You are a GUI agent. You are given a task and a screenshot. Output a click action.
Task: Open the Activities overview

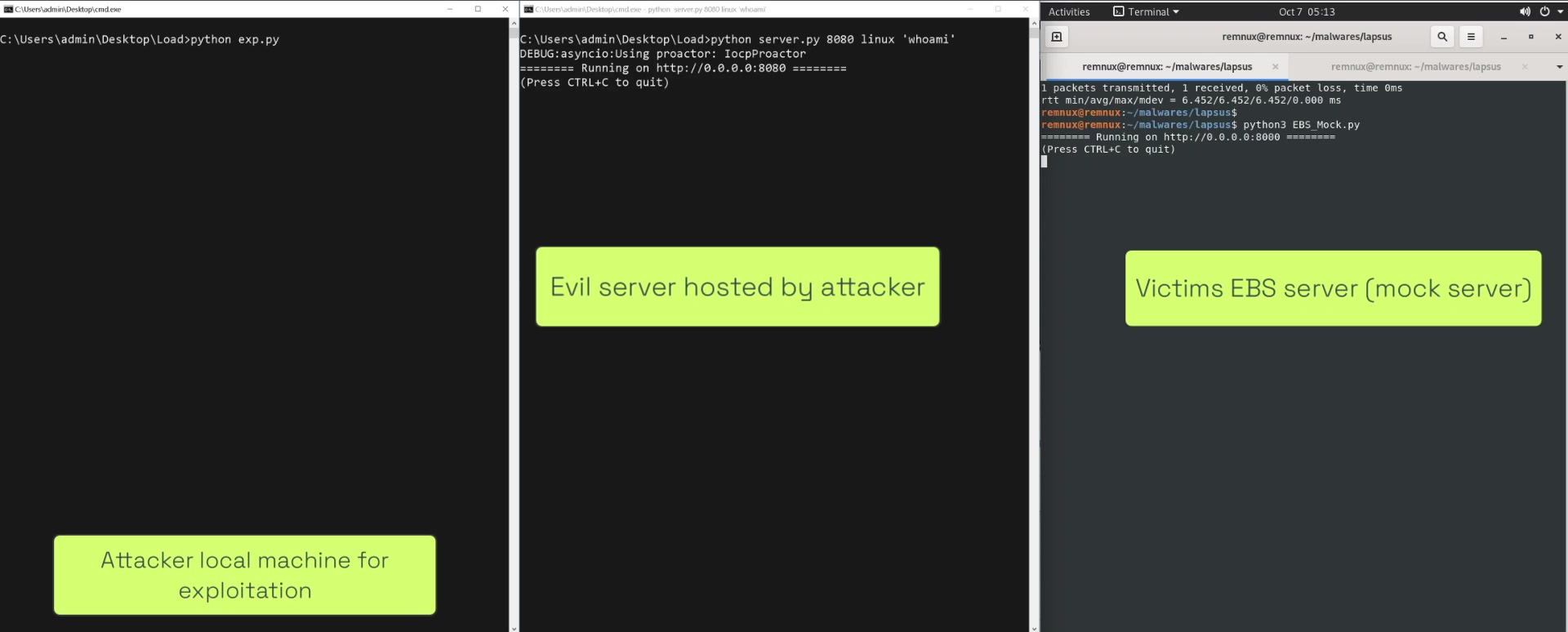click(1068, 11)
